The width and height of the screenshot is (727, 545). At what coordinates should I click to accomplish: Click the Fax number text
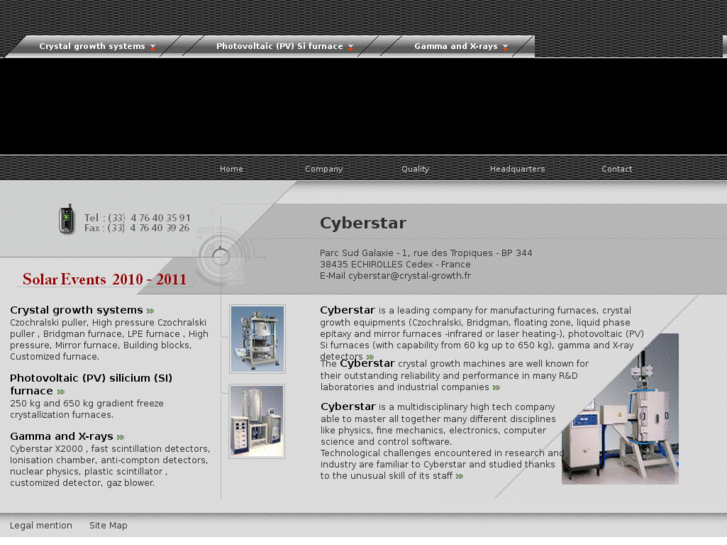[x=137, y=228]
